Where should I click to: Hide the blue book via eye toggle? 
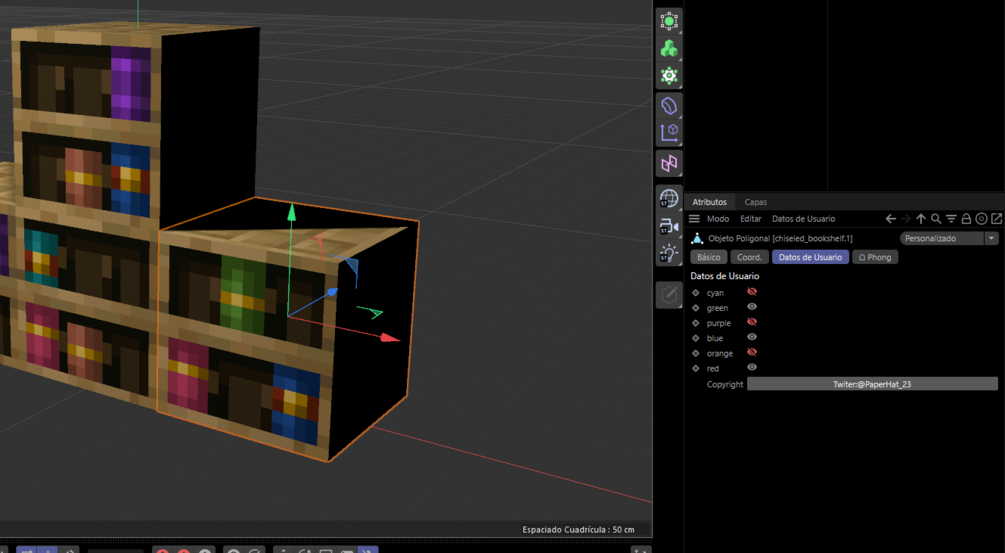pos(752,337)
